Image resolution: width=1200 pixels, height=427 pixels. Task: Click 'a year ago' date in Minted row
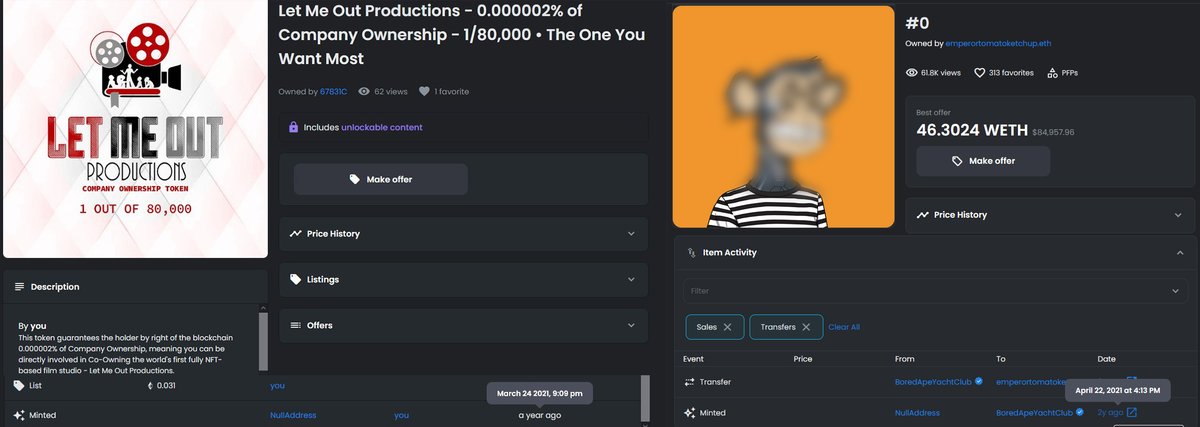[540, 415]
